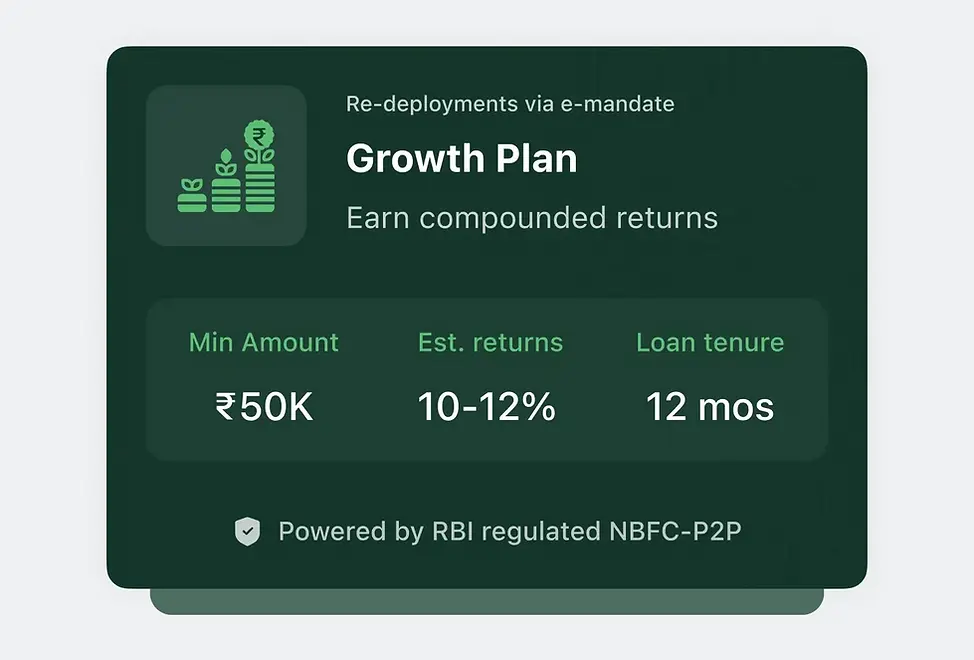974x660 pixels.
Task: Click the empty space in the stats panel left of ₹50K
Action: pos(181,407)
